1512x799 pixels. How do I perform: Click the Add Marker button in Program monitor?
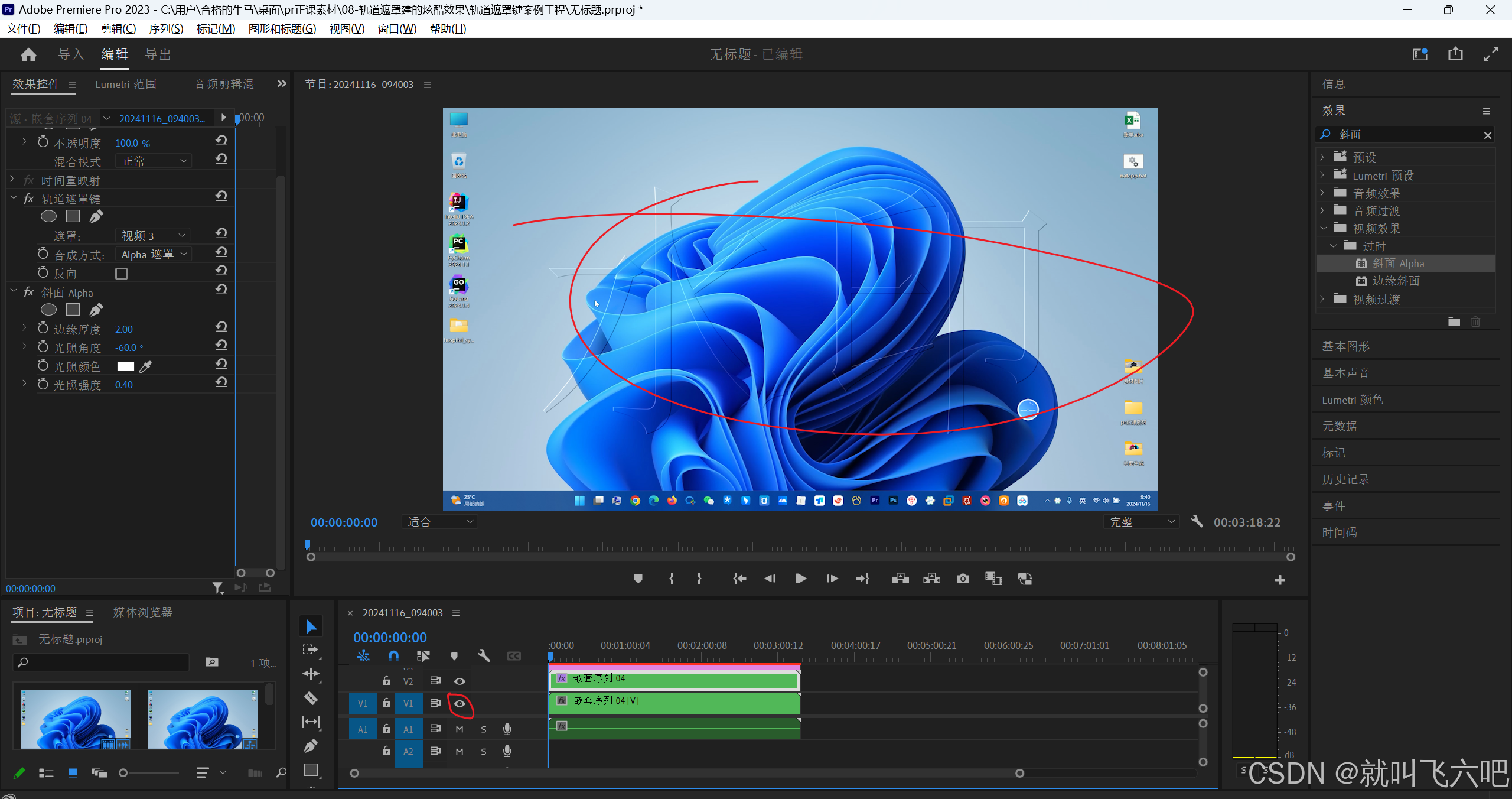pos(638,579)
